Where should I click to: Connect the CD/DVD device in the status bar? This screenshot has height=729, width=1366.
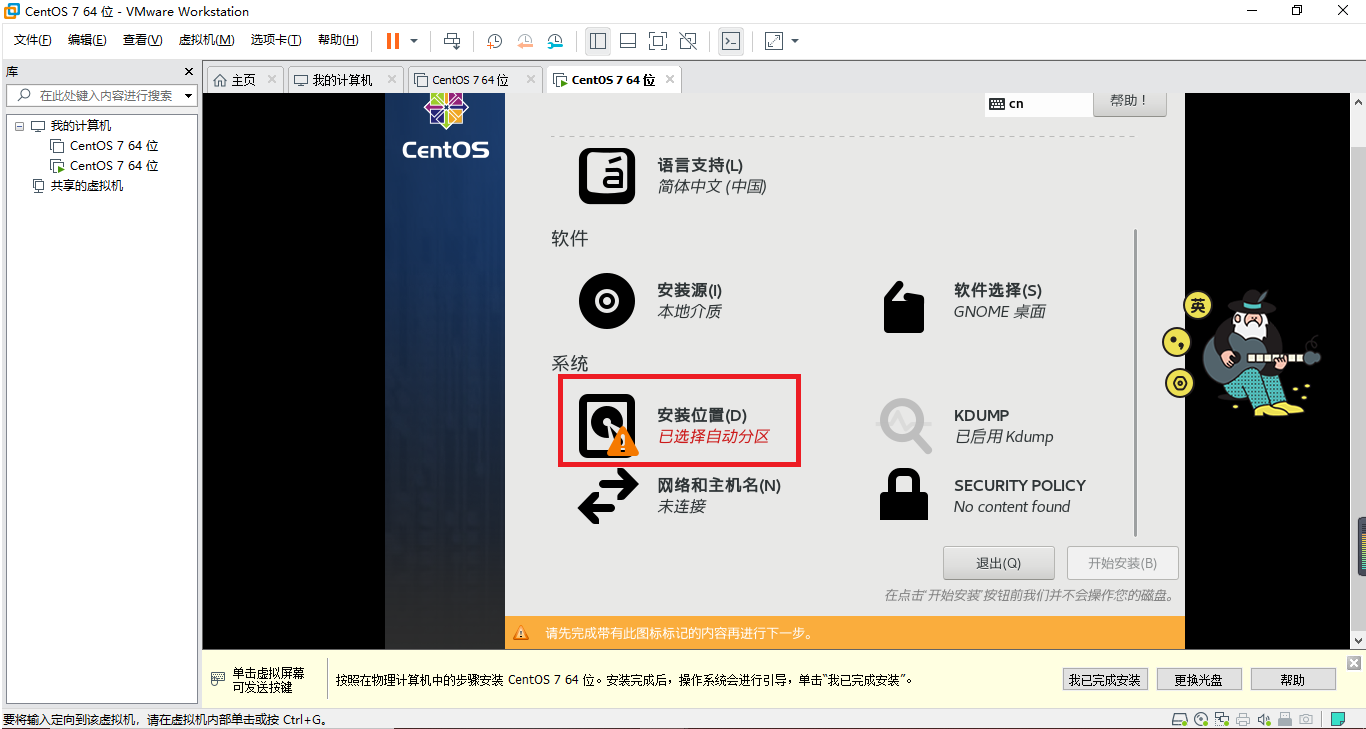click(x=1200, y=719)
